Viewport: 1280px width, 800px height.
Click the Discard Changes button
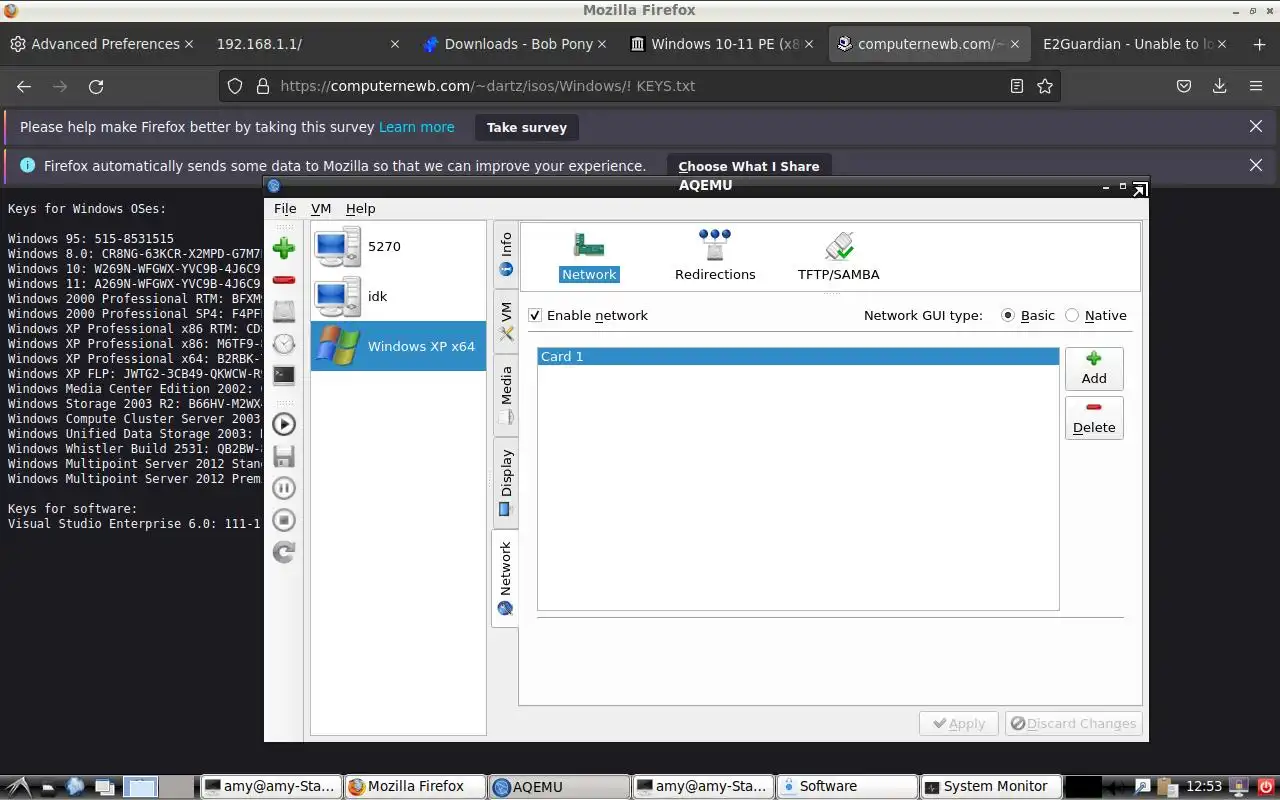point(1073,723)
